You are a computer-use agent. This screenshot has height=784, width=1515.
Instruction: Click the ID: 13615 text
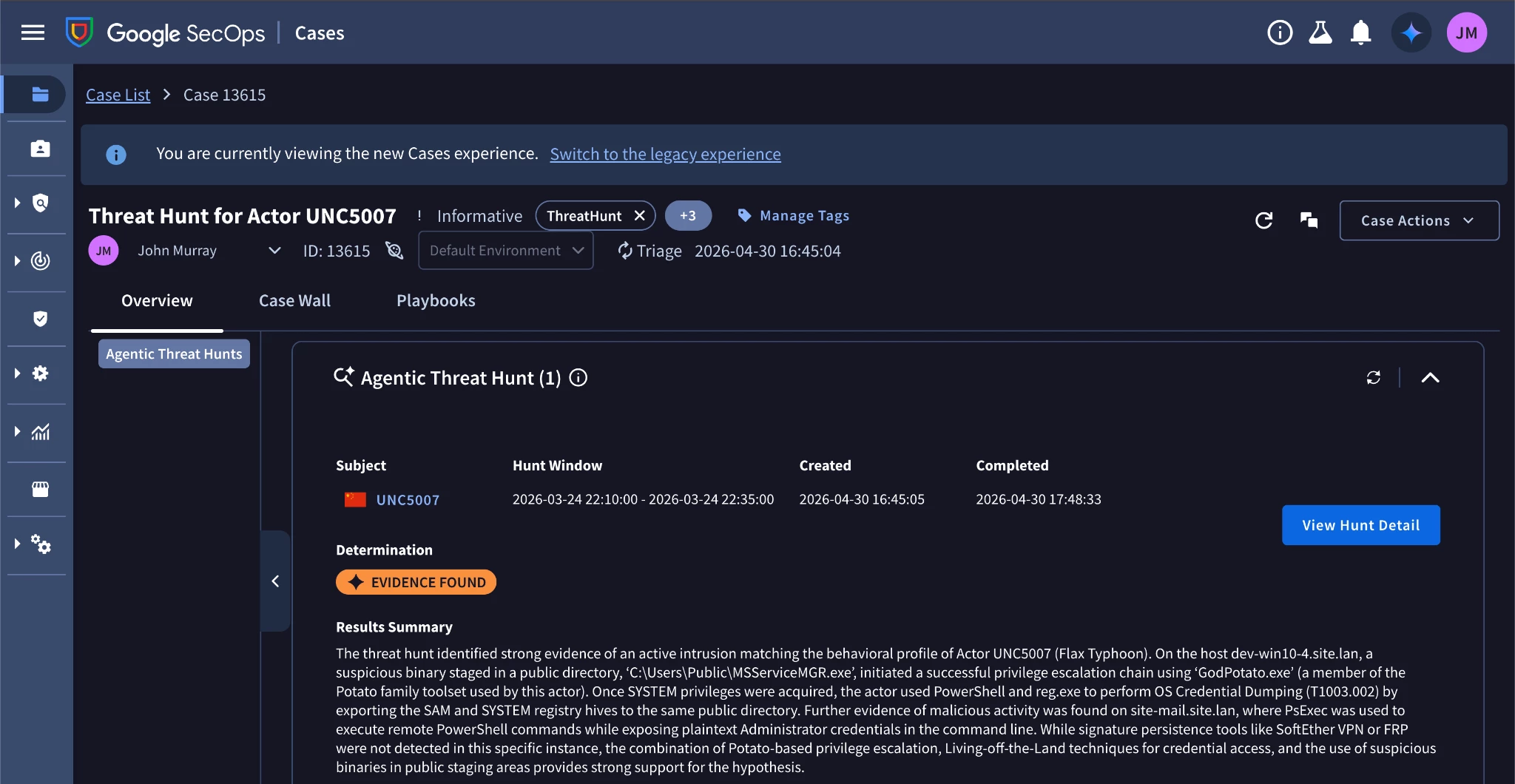(x=337, y=251)
